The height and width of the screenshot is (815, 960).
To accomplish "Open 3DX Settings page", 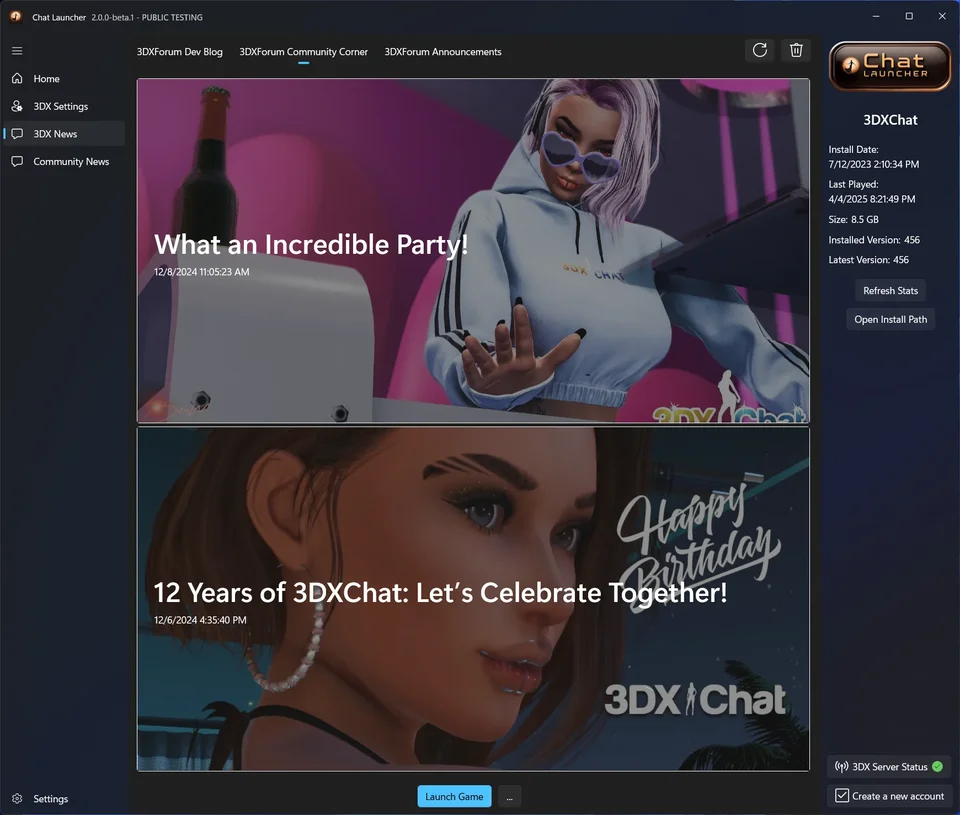I will point(64,106).
